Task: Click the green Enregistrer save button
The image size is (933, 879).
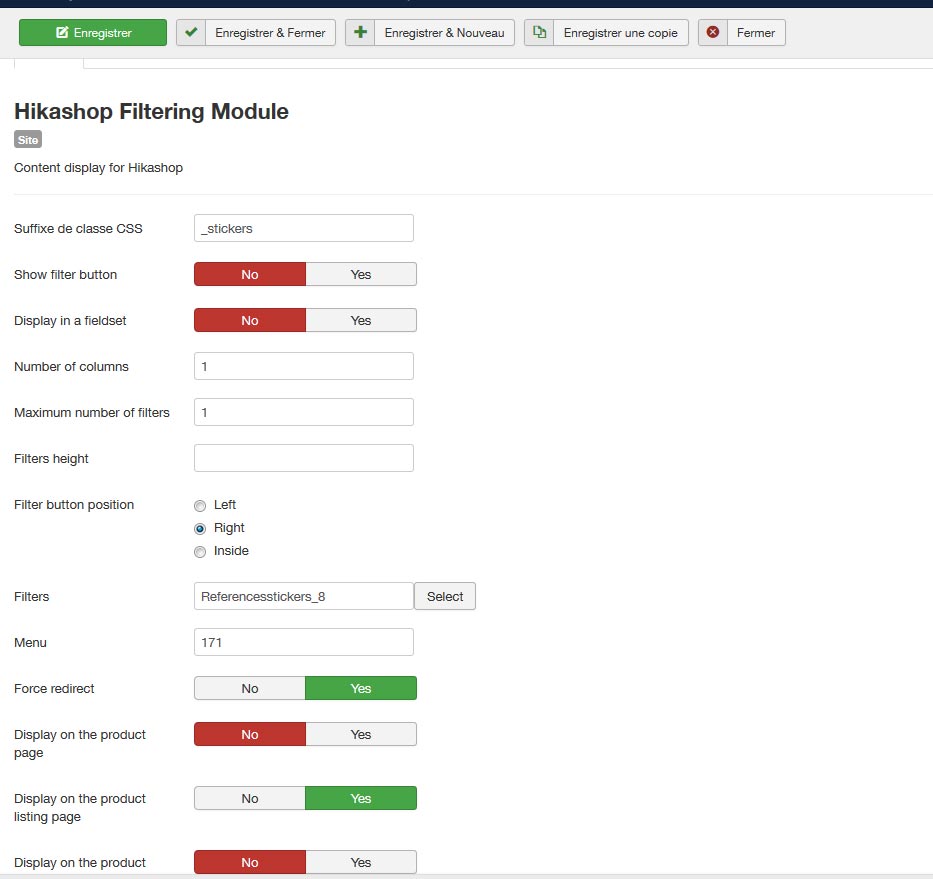Action: 93,33
